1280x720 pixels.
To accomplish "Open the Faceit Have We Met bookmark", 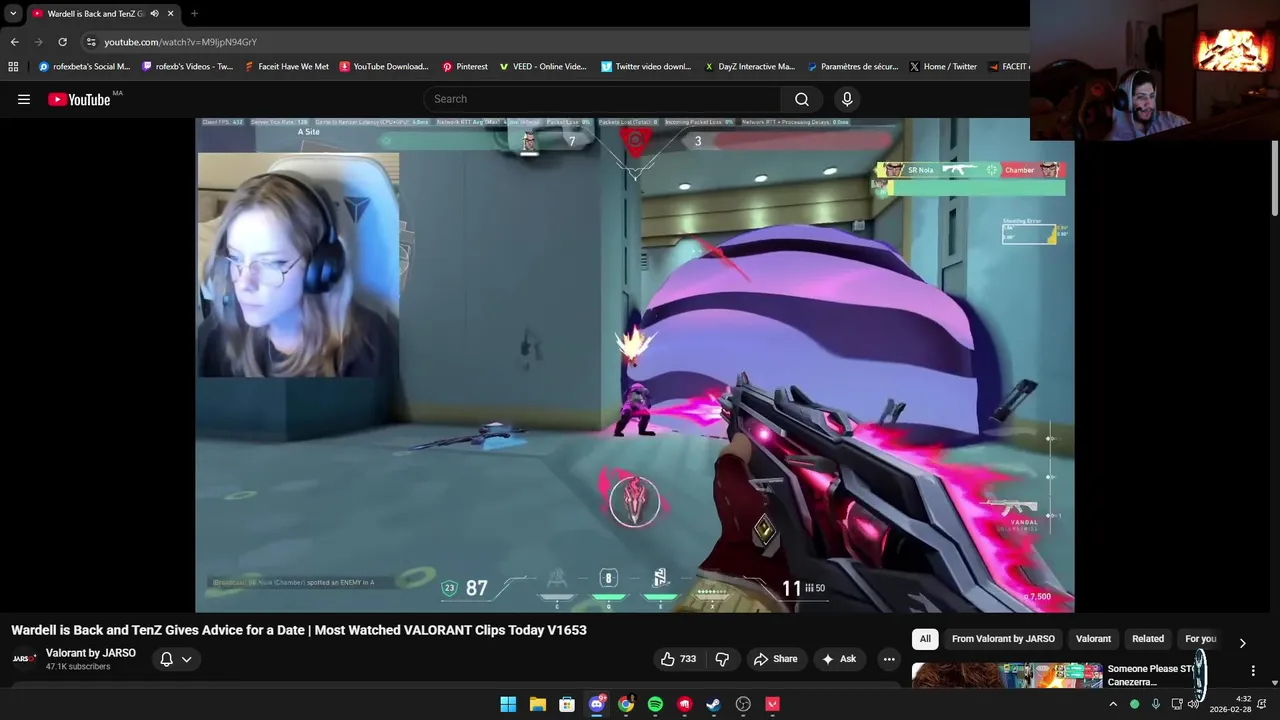I will click(286, 67).
